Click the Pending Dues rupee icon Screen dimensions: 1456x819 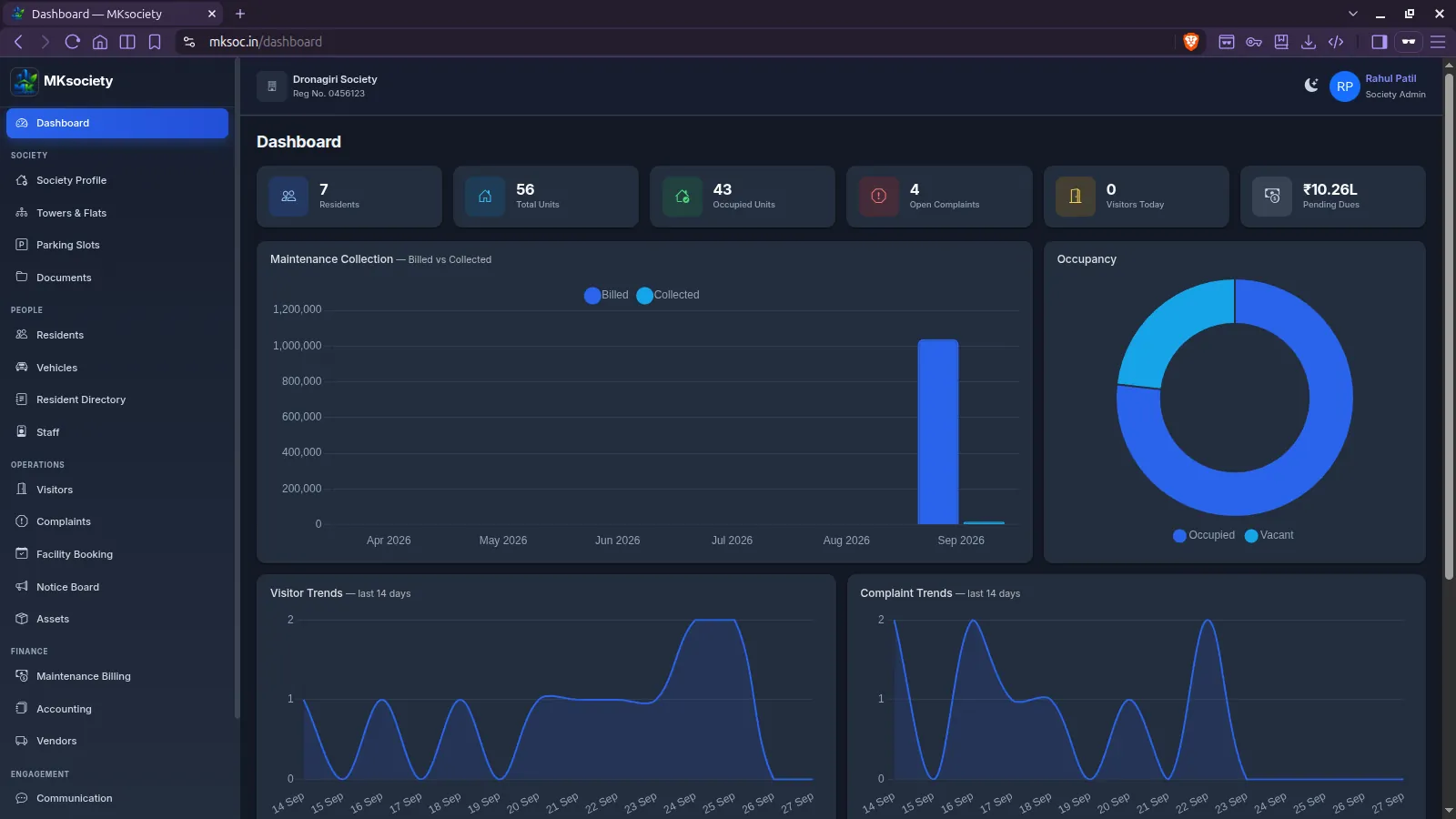(x=1272, y=197)
